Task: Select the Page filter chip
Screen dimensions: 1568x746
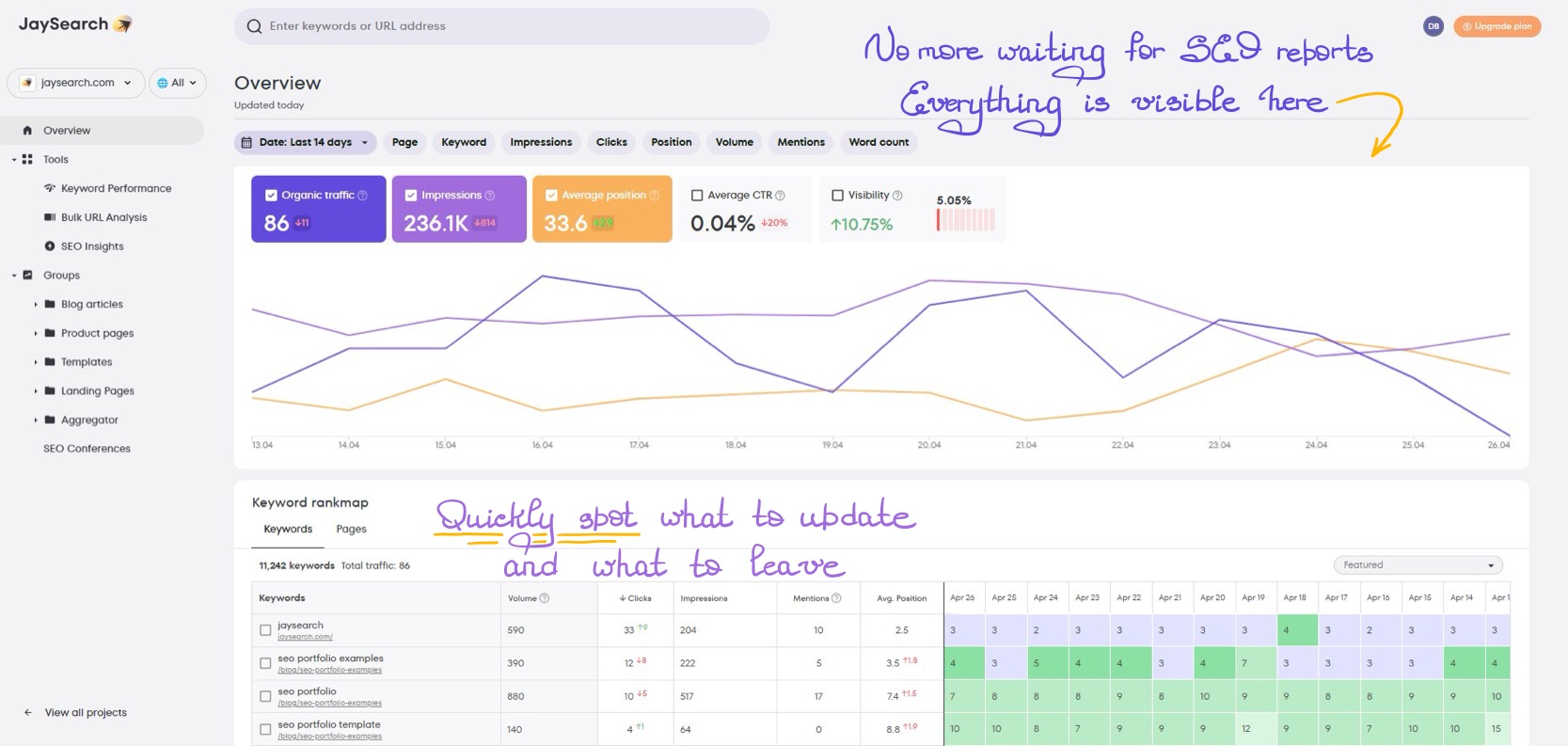Action: [x=404, y=143]
